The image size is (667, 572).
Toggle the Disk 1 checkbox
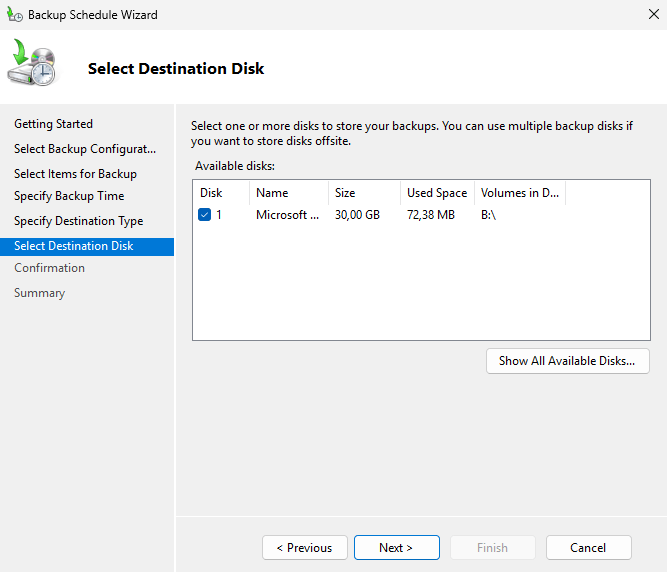click(205, 215)
